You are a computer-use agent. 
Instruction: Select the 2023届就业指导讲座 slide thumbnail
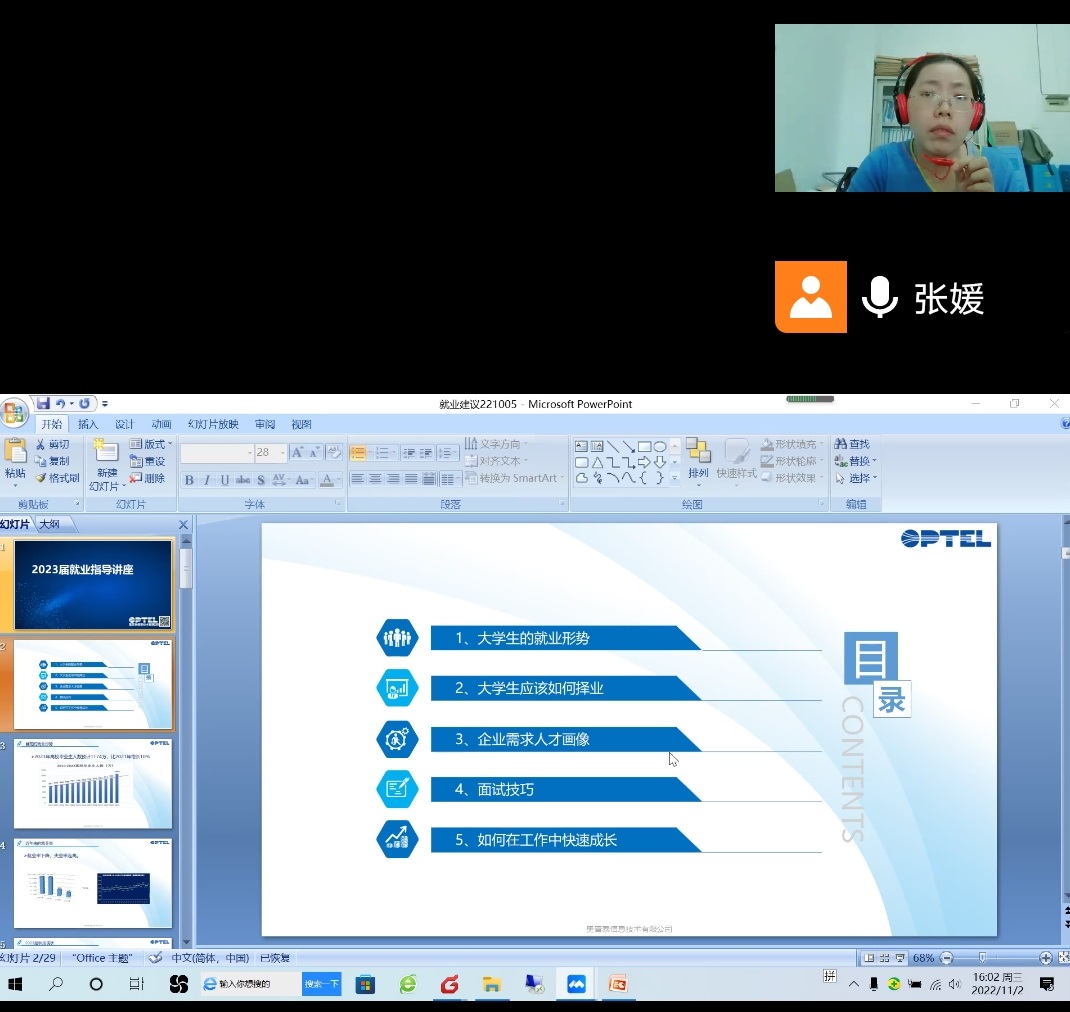click(x=93, y=585)
